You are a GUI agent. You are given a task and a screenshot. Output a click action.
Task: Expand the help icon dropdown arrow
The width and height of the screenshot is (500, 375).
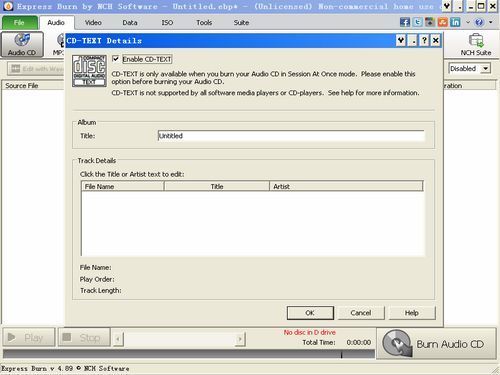pyautogui.click(x=490, y=22)
